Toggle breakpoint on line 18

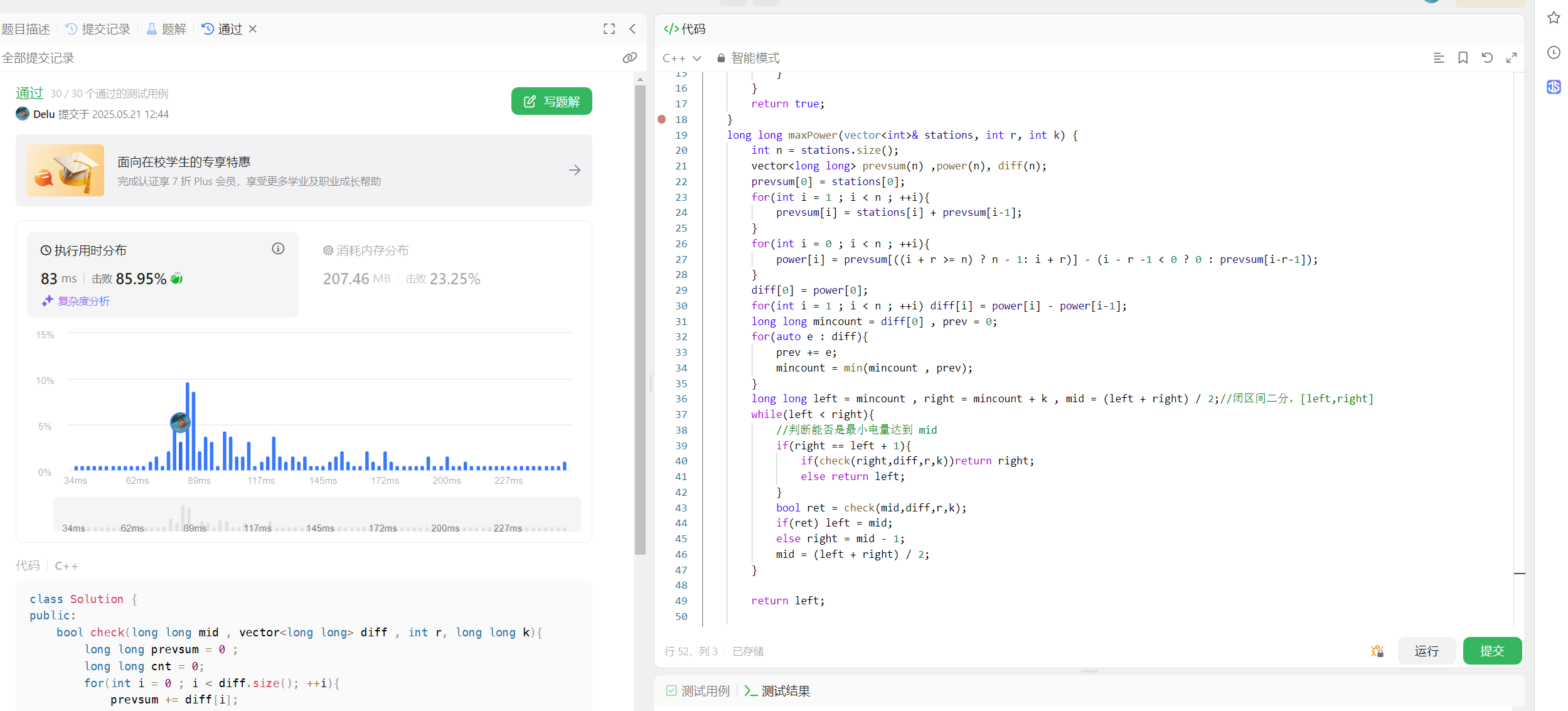coord(662,119)
